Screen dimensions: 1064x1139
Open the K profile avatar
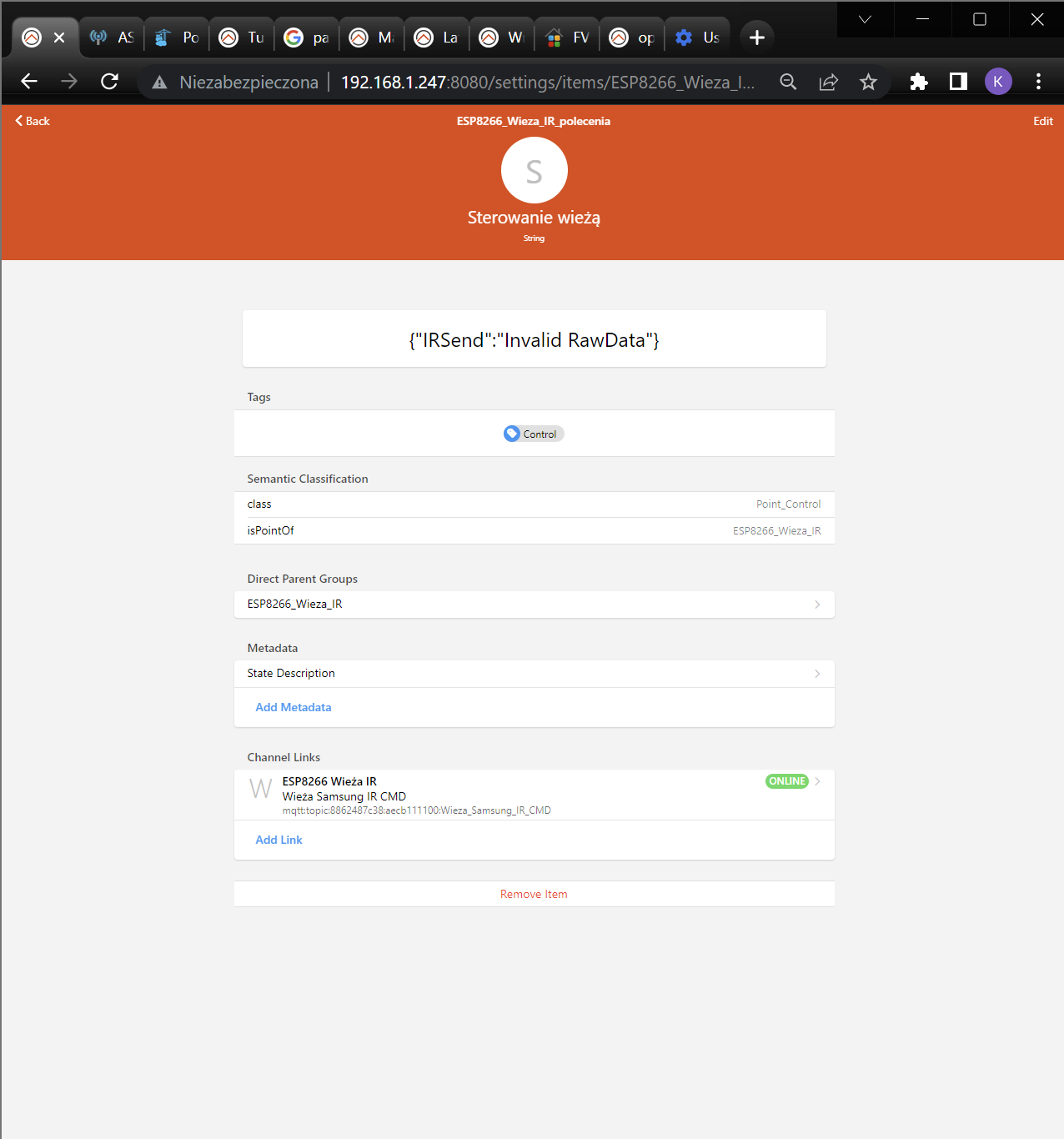(998, 82)
